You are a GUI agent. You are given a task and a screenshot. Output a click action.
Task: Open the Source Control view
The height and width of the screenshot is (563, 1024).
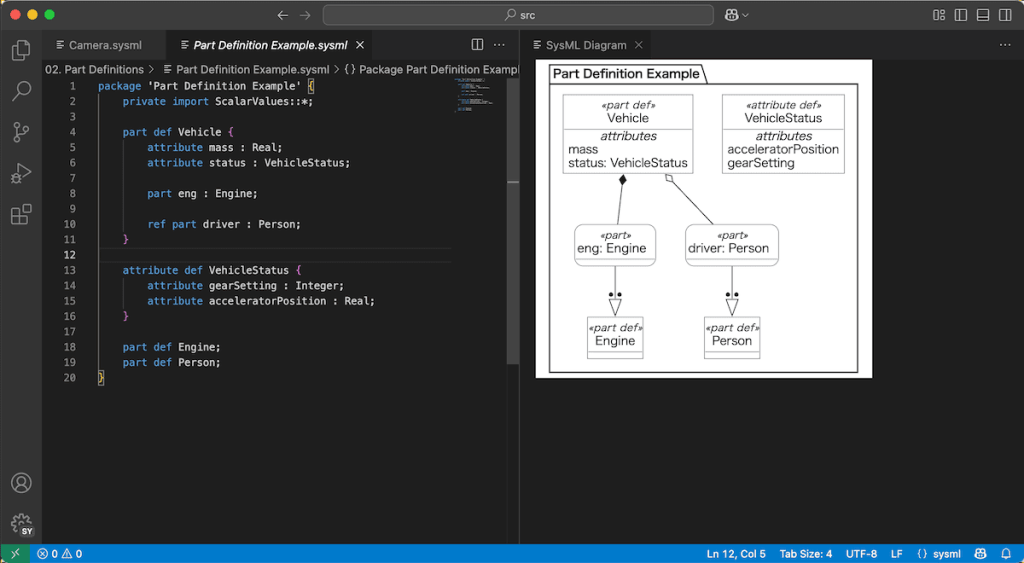coord(21,132)
